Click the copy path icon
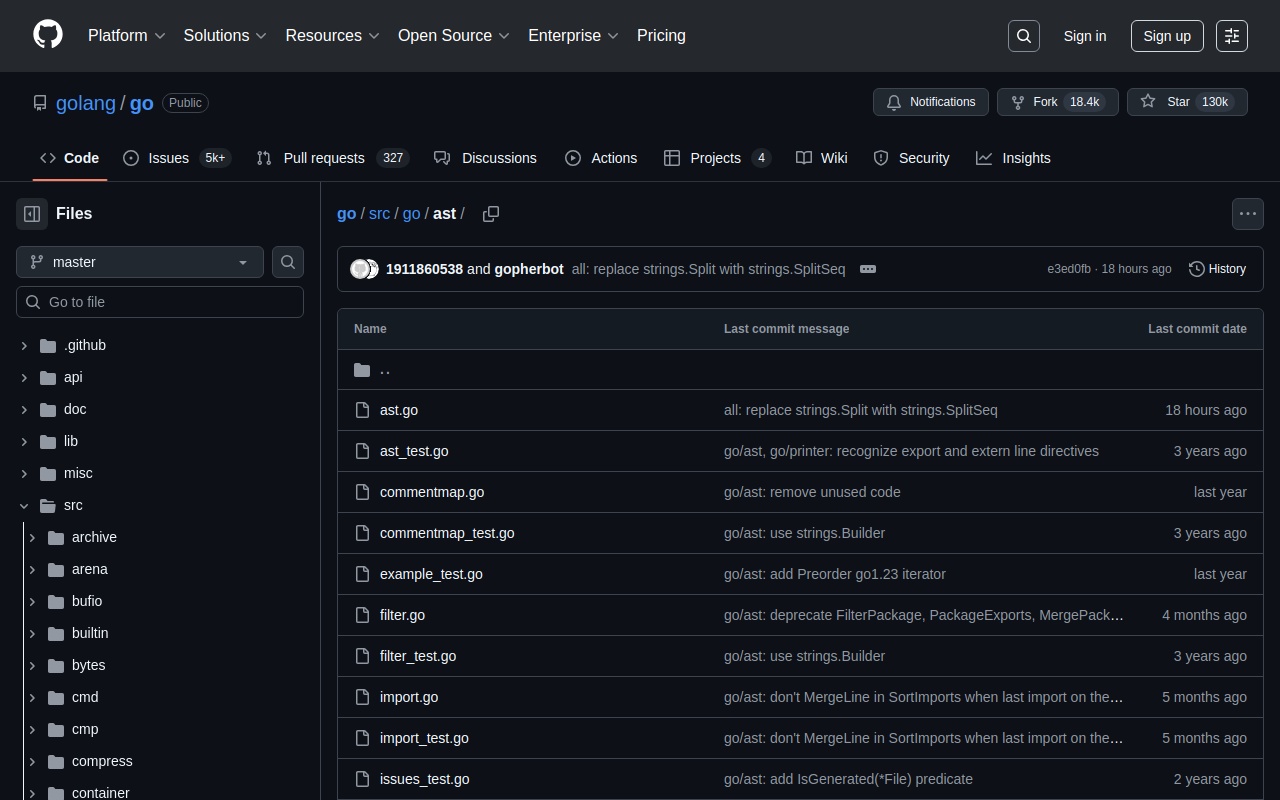 [x=491, y=214]
